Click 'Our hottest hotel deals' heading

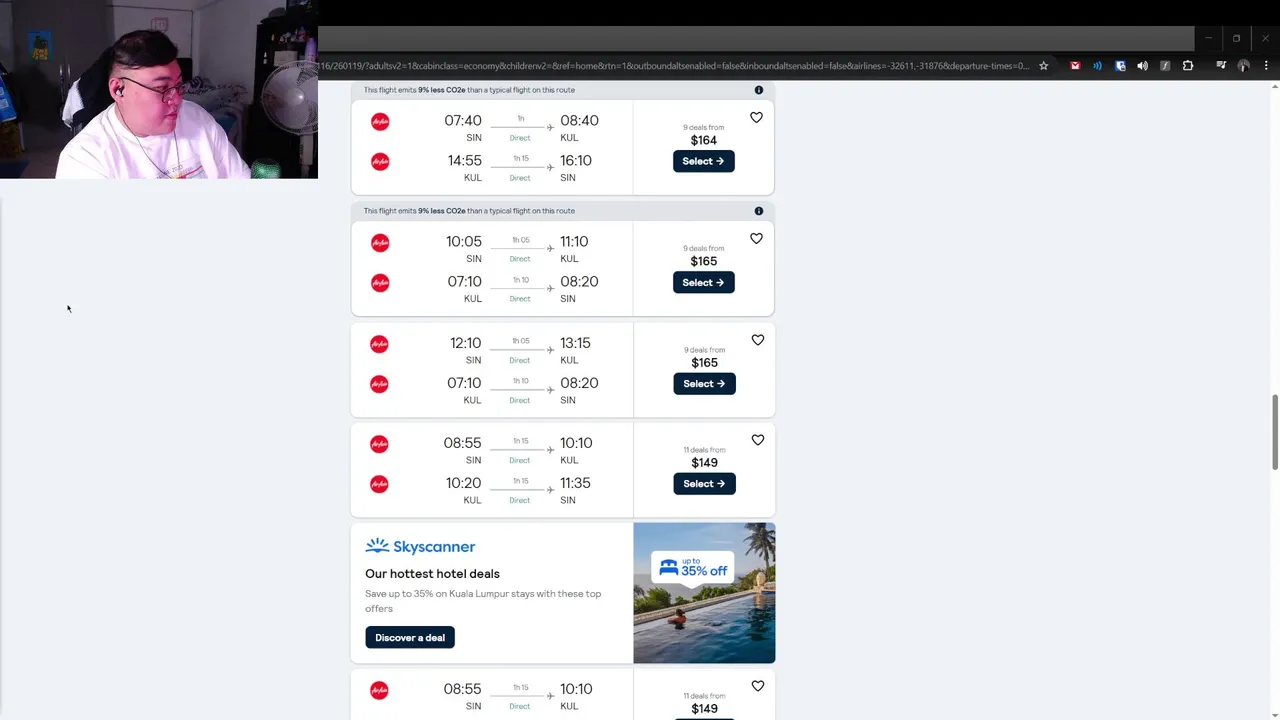pyautogui.click(x=432, y=573)
